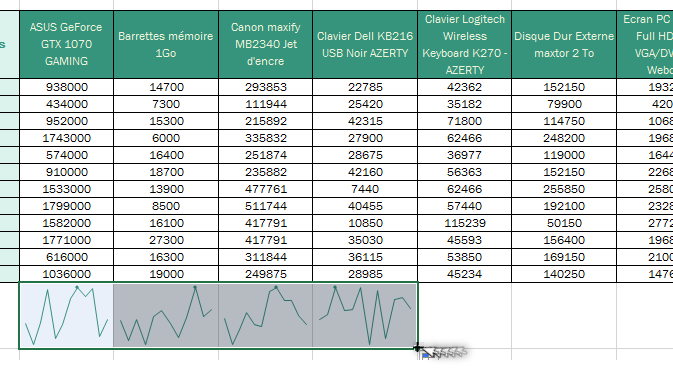This screenshot has height=378, width=673.
Task: Select cell with value 79900
Action: pos(564,104)
